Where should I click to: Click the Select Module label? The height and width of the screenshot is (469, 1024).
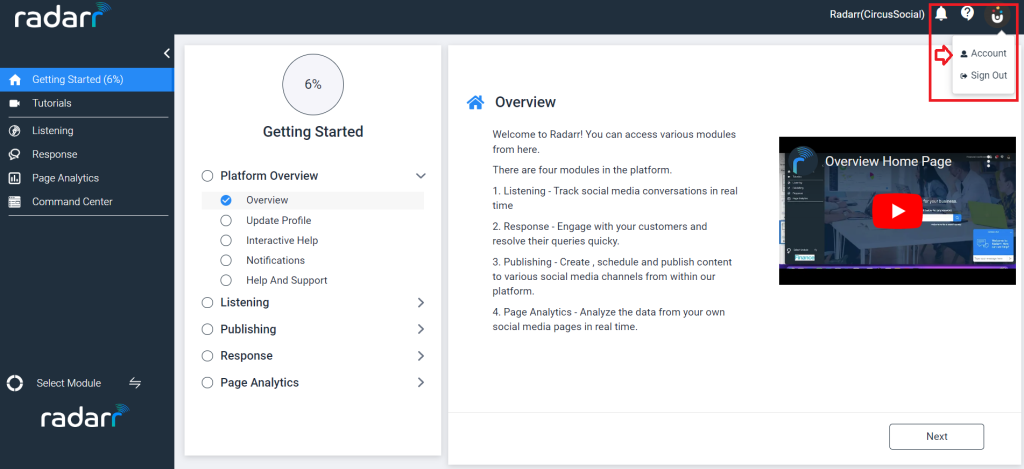click(69, 383)
